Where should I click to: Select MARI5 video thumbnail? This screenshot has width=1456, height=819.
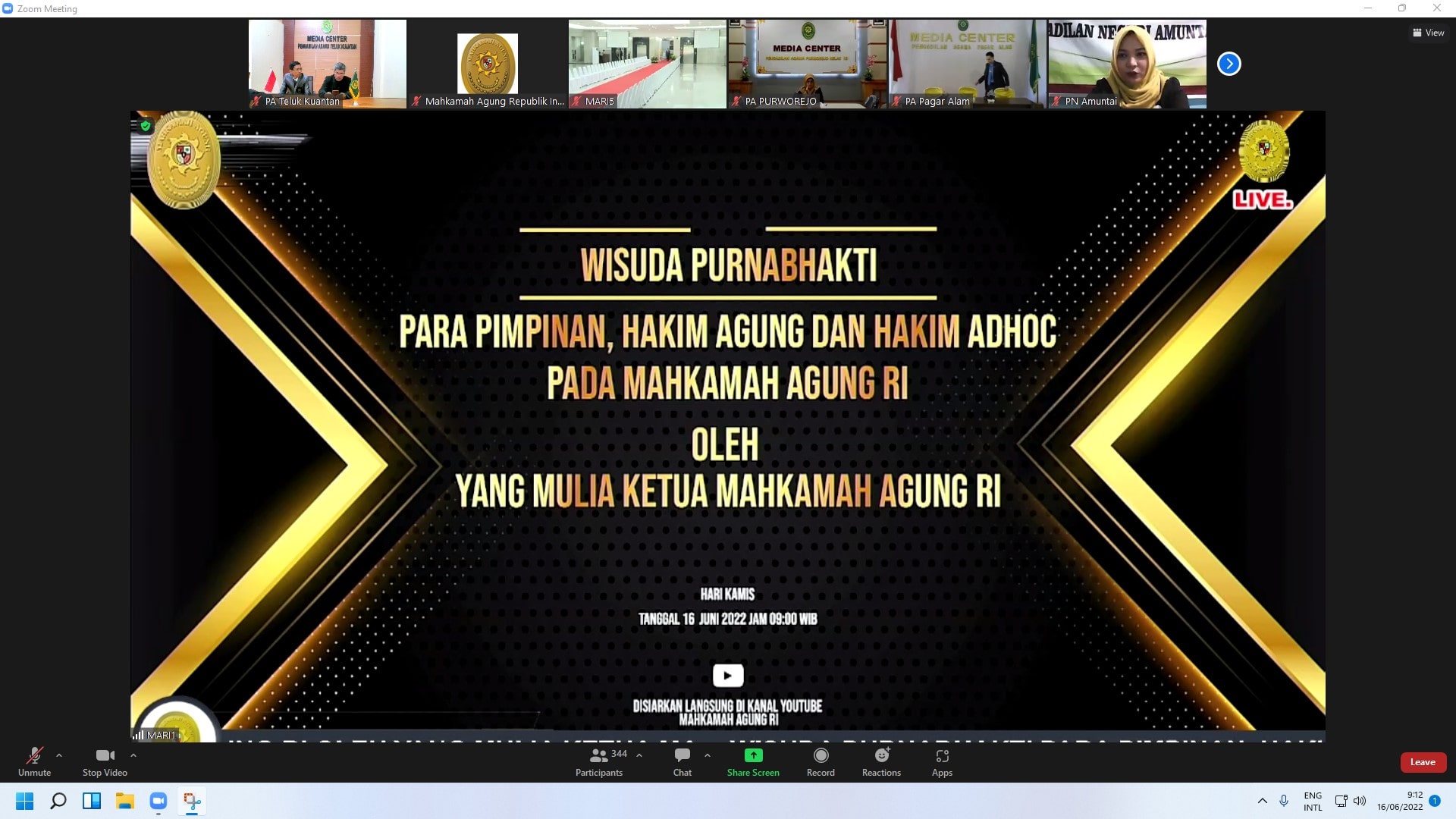648,64
